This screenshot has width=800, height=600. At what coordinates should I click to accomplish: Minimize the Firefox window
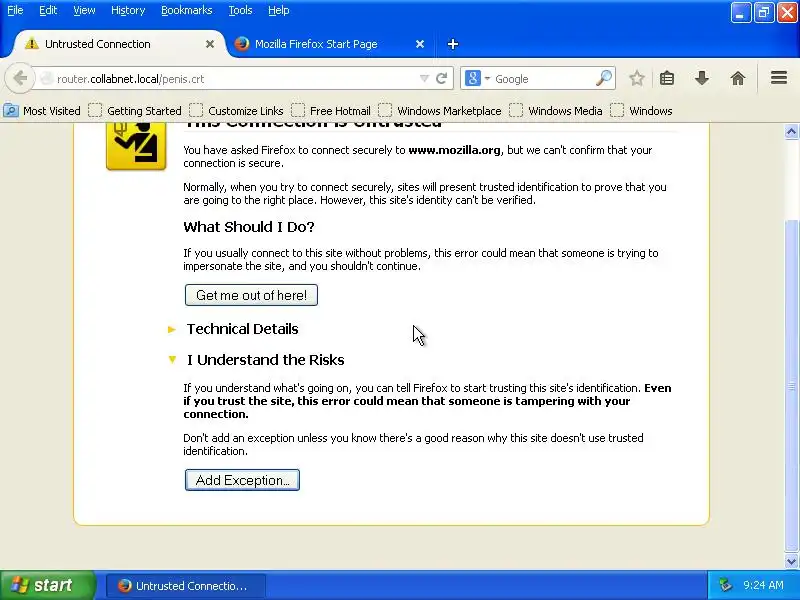[x=740, y=13]
